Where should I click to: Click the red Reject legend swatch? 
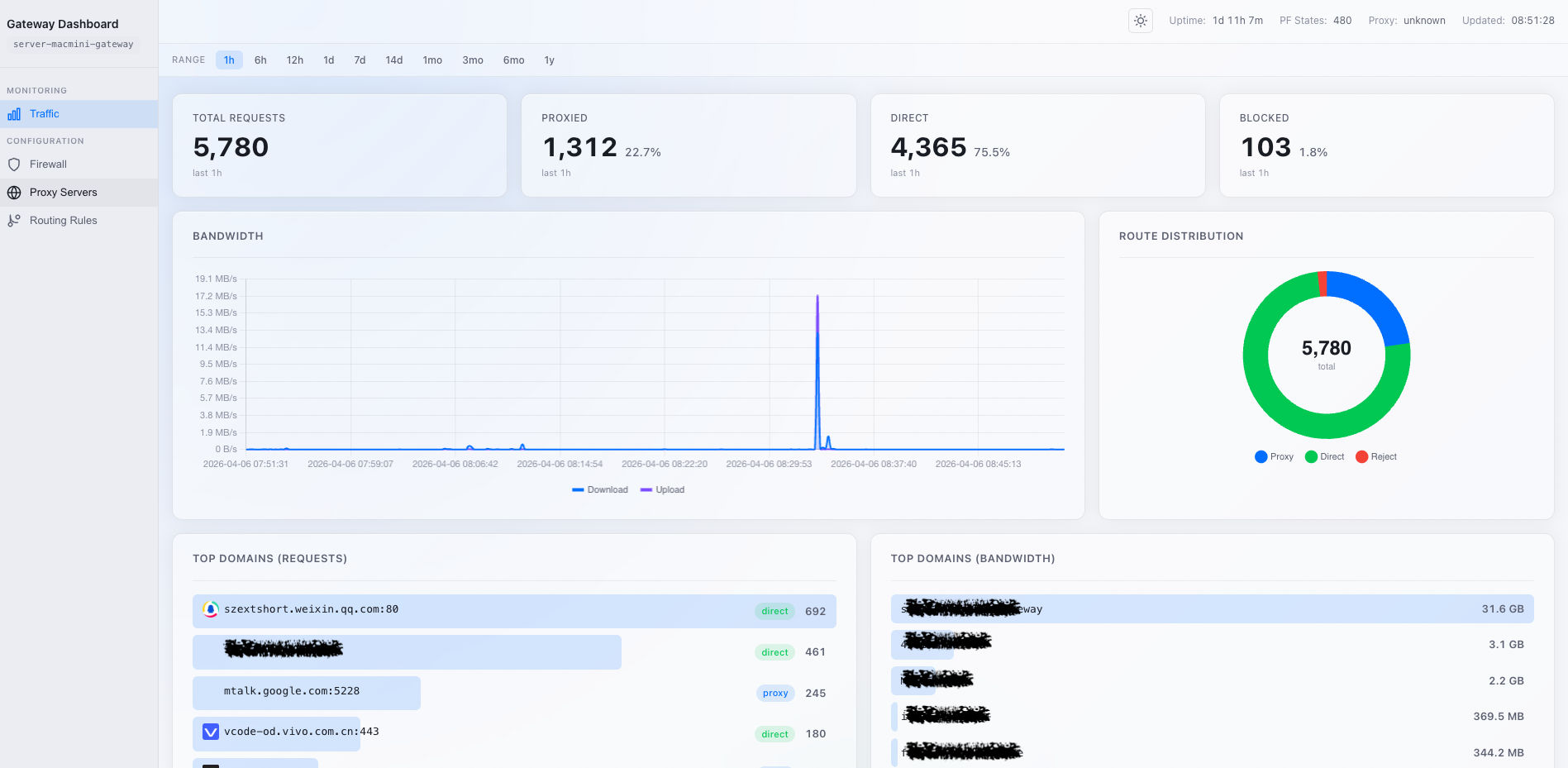tap(1361, 457)
